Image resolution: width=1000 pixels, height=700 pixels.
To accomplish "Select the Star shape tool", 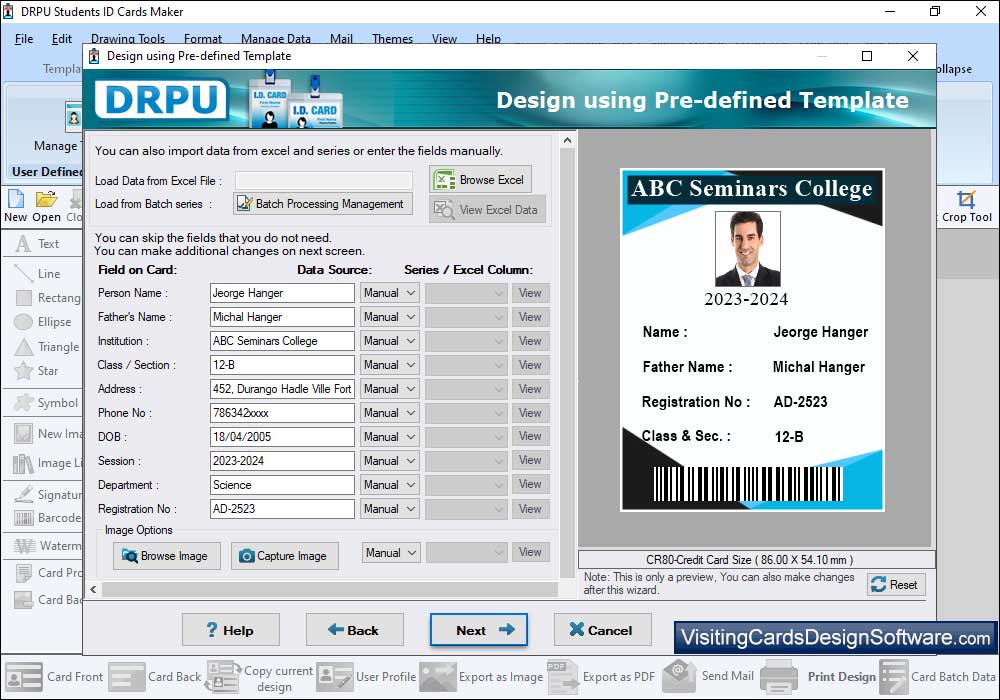I will pyautogui.click(x=37, y=370).
